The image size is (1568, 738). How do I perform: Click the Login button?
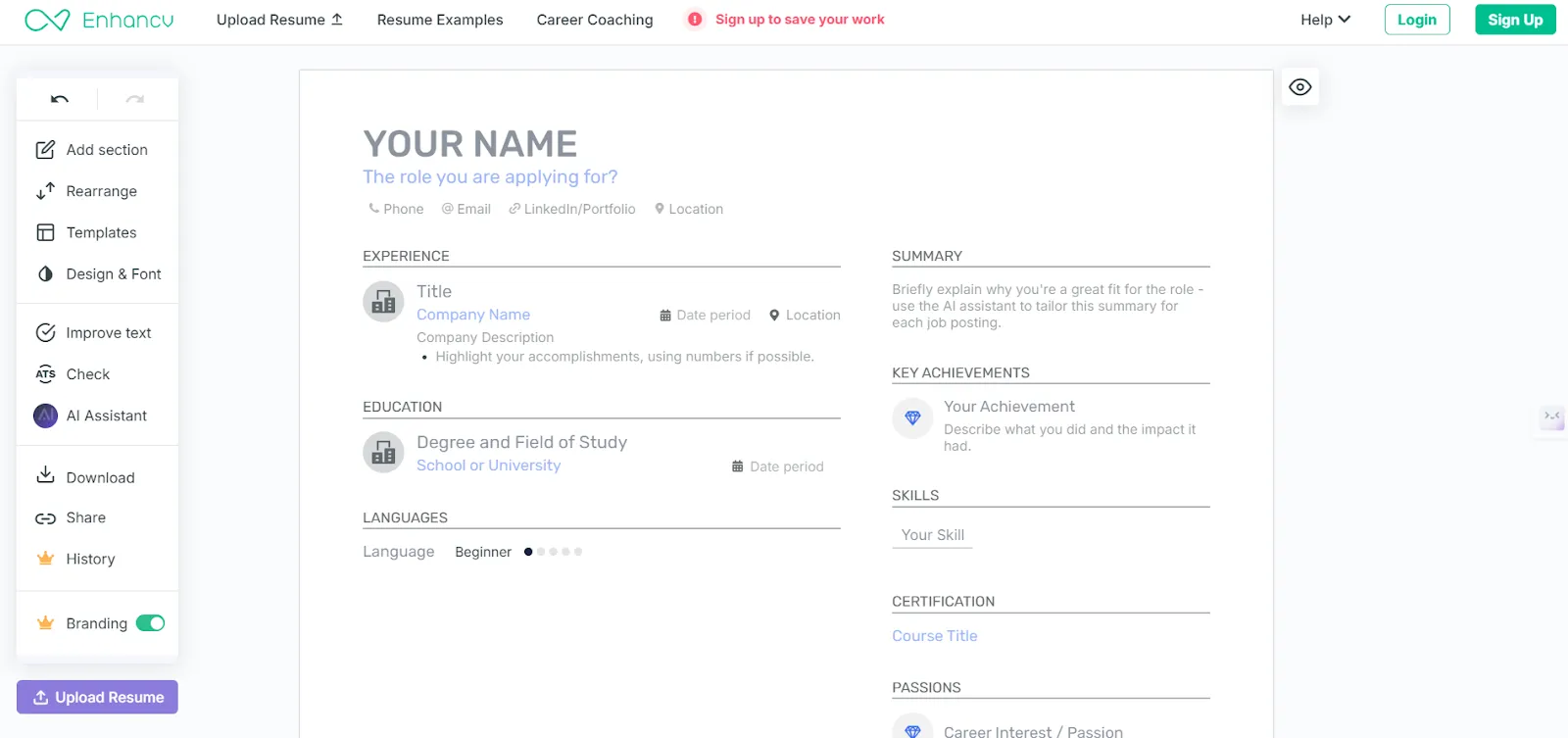[1417, 20]
